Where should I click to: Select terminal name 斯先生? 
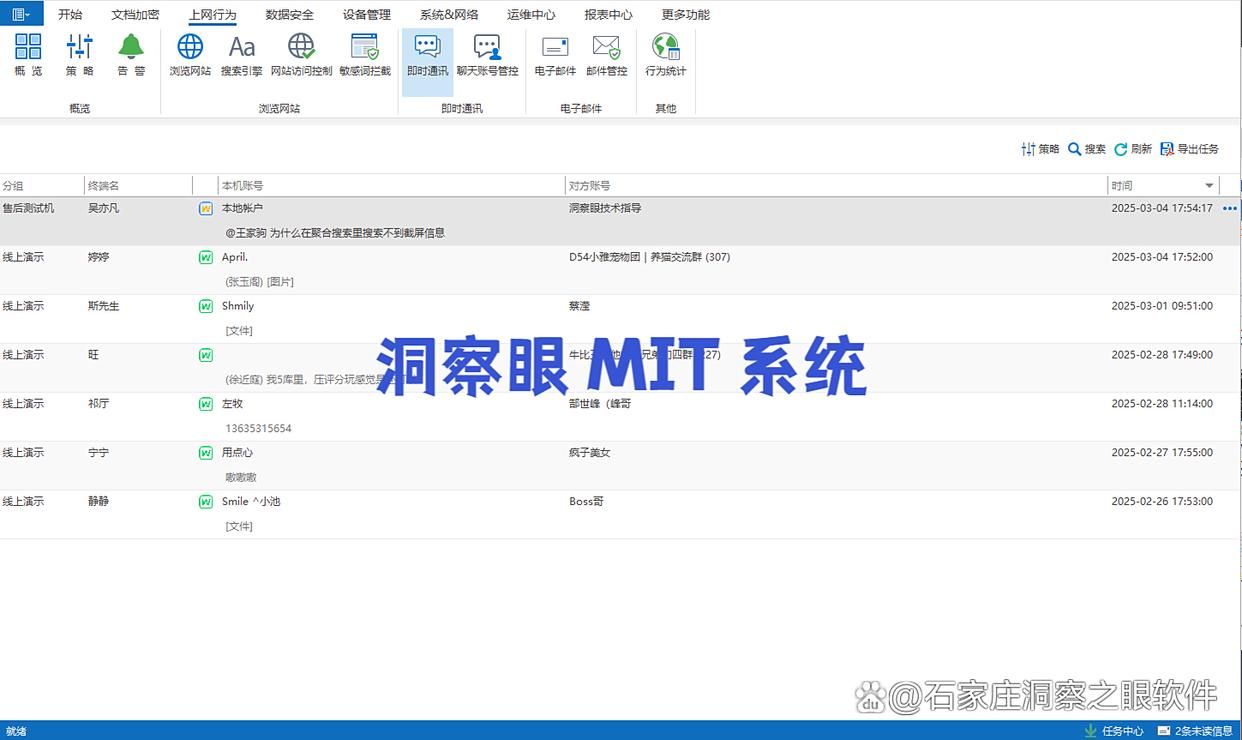(103, 306)
